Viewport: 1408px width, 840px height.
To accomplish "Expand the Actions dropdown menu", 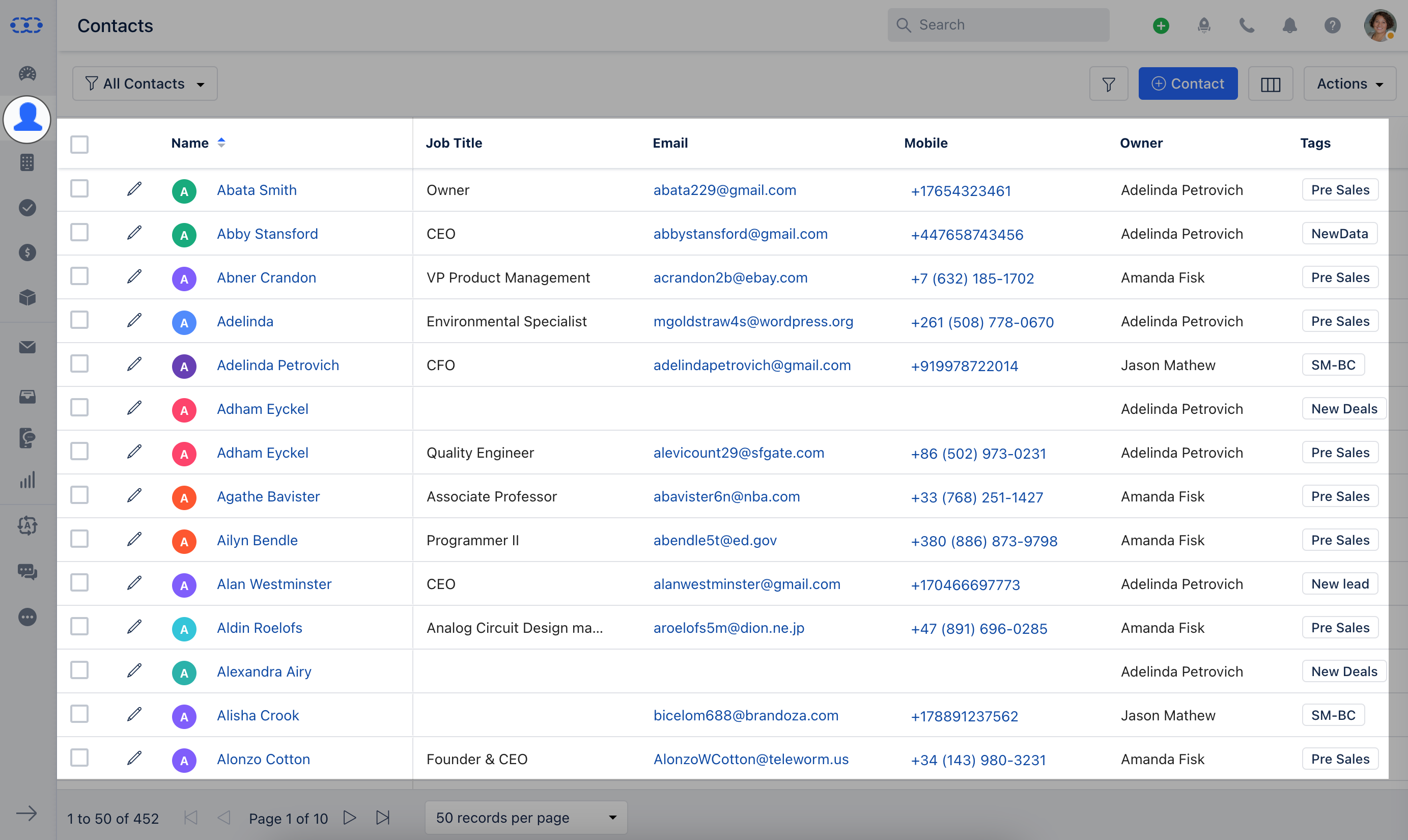I will [x=1350, y=83].
